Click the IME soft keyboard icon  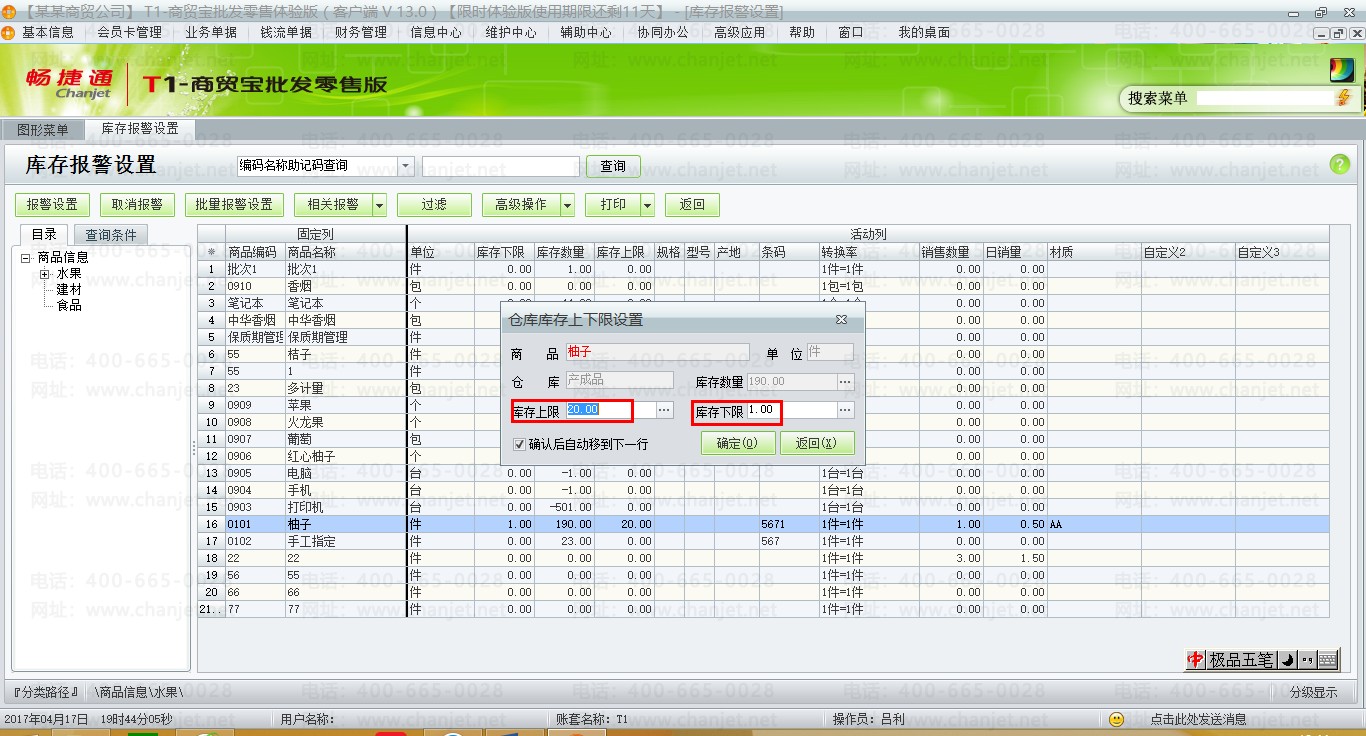(x=1327, y=660)
